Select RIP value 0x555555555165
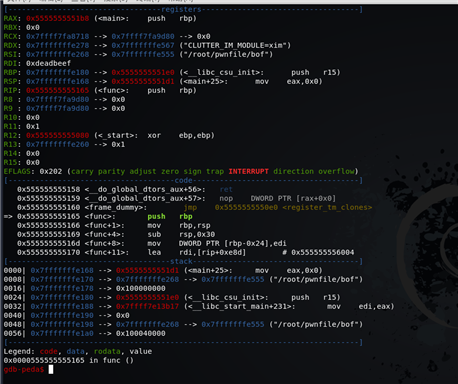 58,90
